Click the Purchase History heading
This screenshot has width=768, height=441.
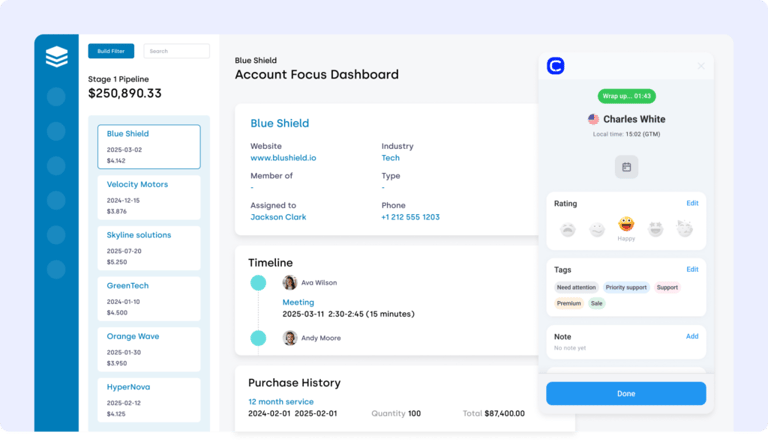294,383
